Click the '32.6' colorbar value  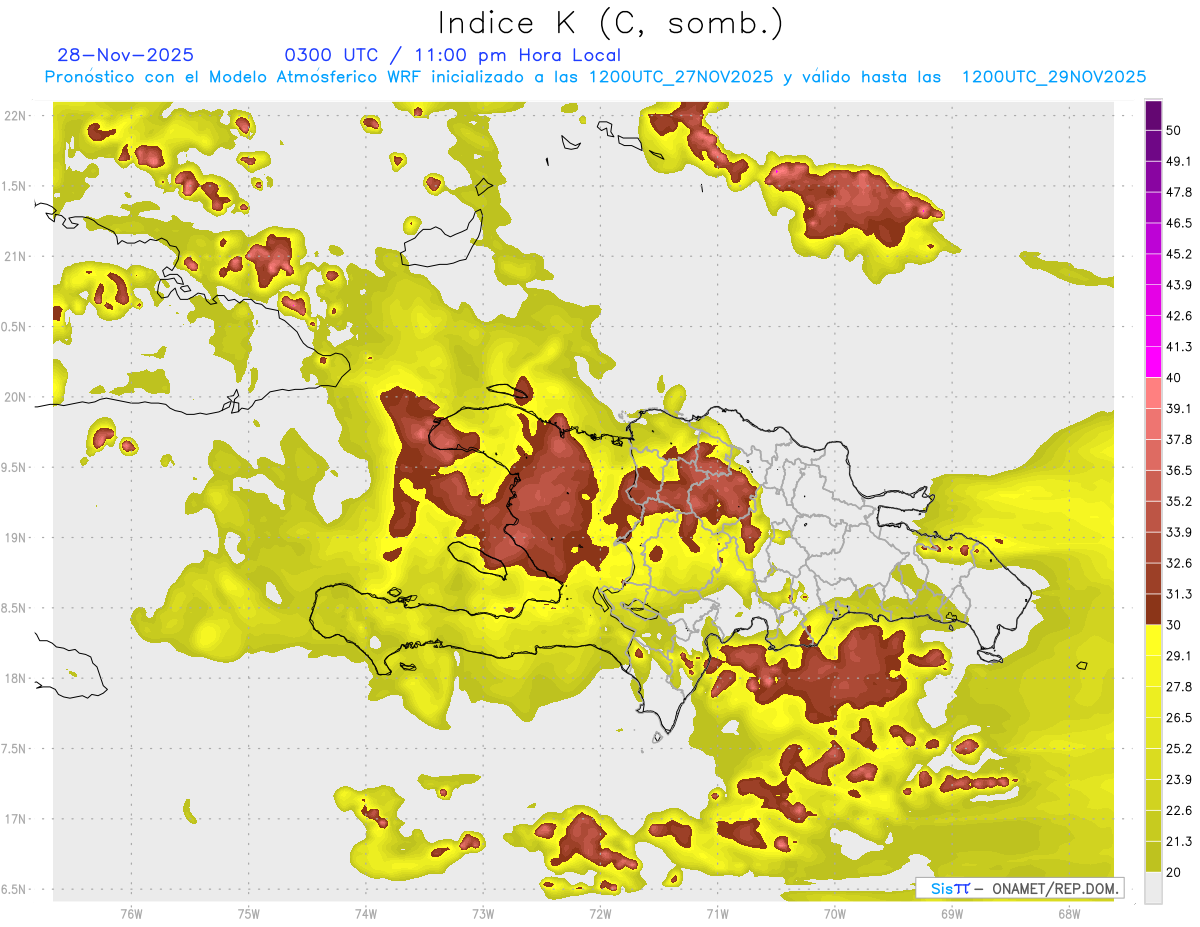click(1179, 563)
